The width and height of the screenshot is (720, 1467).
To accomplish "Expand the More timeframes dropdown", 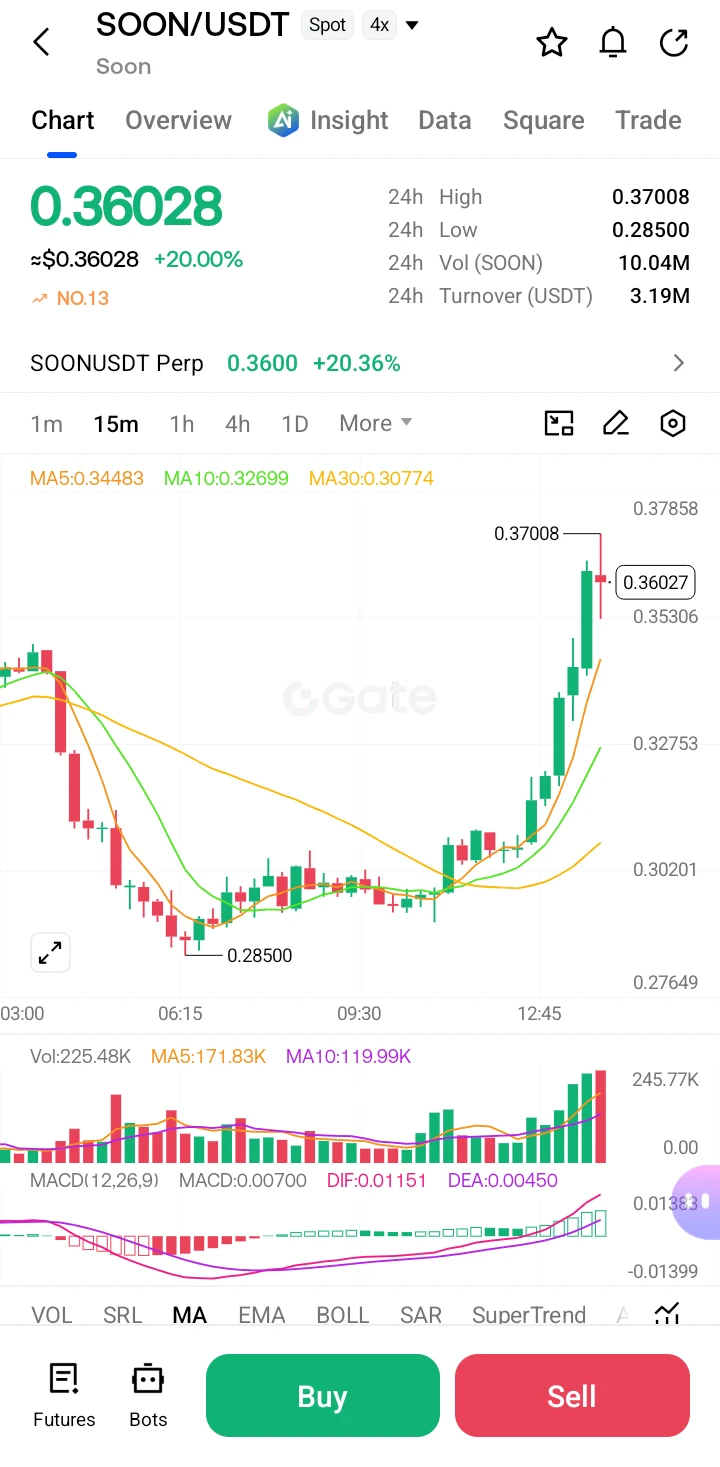I will click(x=376, y=423).
